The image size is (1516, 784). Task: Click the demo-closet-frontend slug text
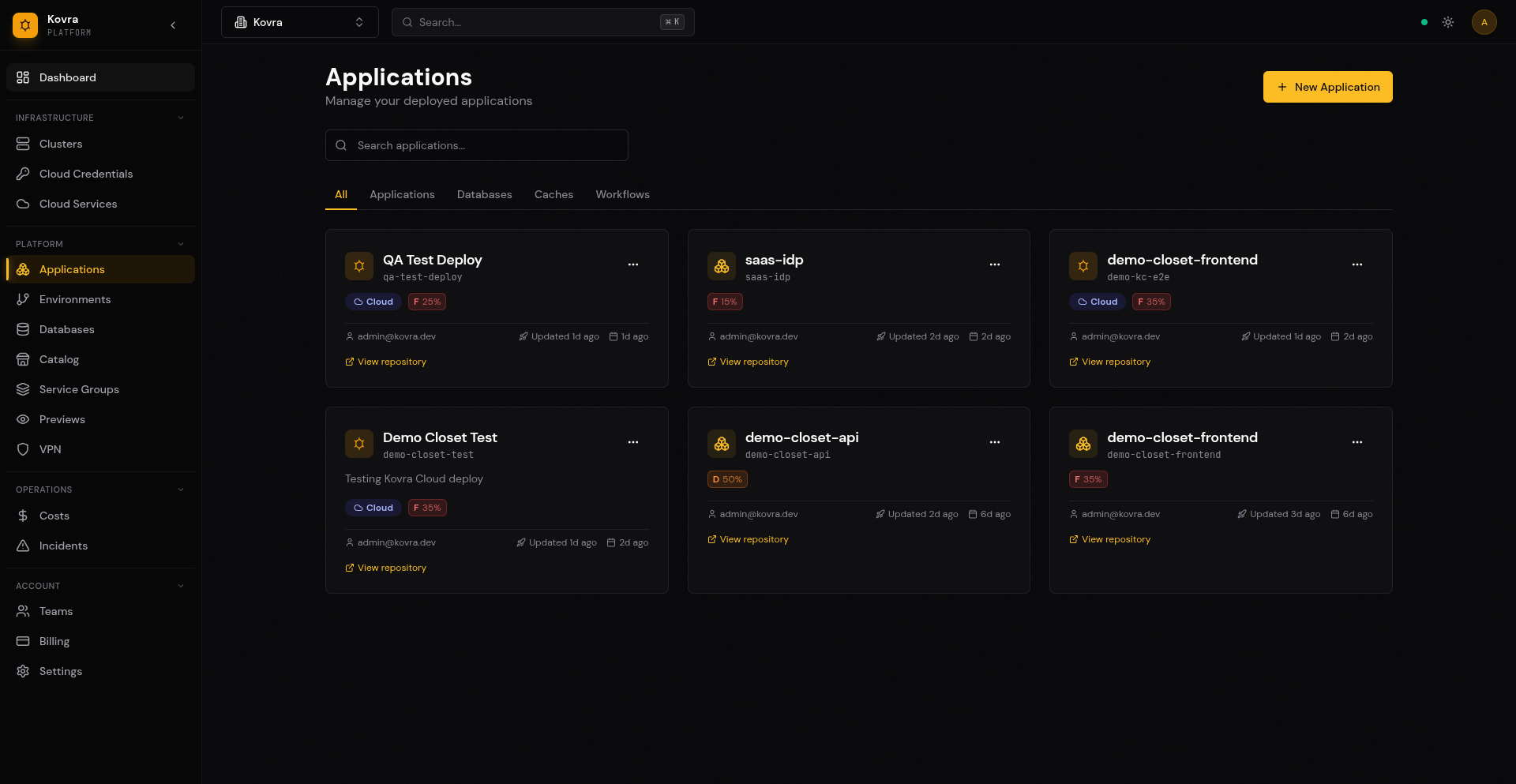tap(1164, 455)
